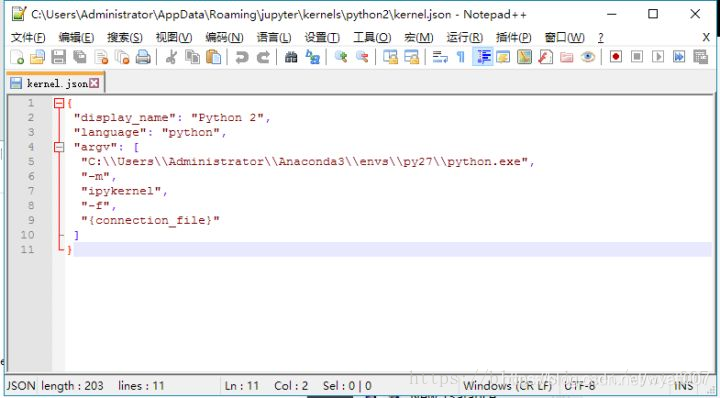Image resolution: width=720 pixels, height=398 pixels.
Task: Collapse the root brace fold on line 1
Action: click(59, 103)
